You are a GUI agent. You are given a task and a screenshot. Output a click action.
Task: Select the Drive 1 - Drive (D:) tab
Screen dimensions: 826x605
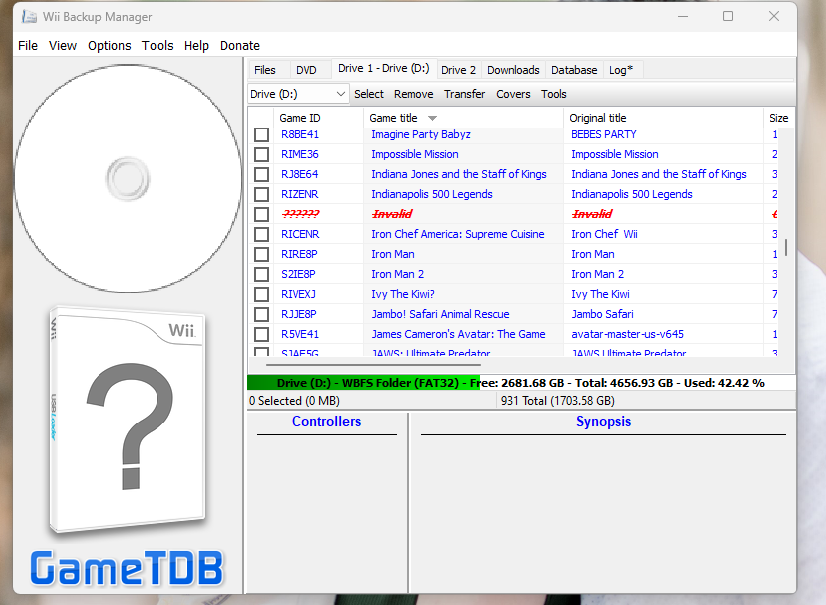(x=384, y=69)
